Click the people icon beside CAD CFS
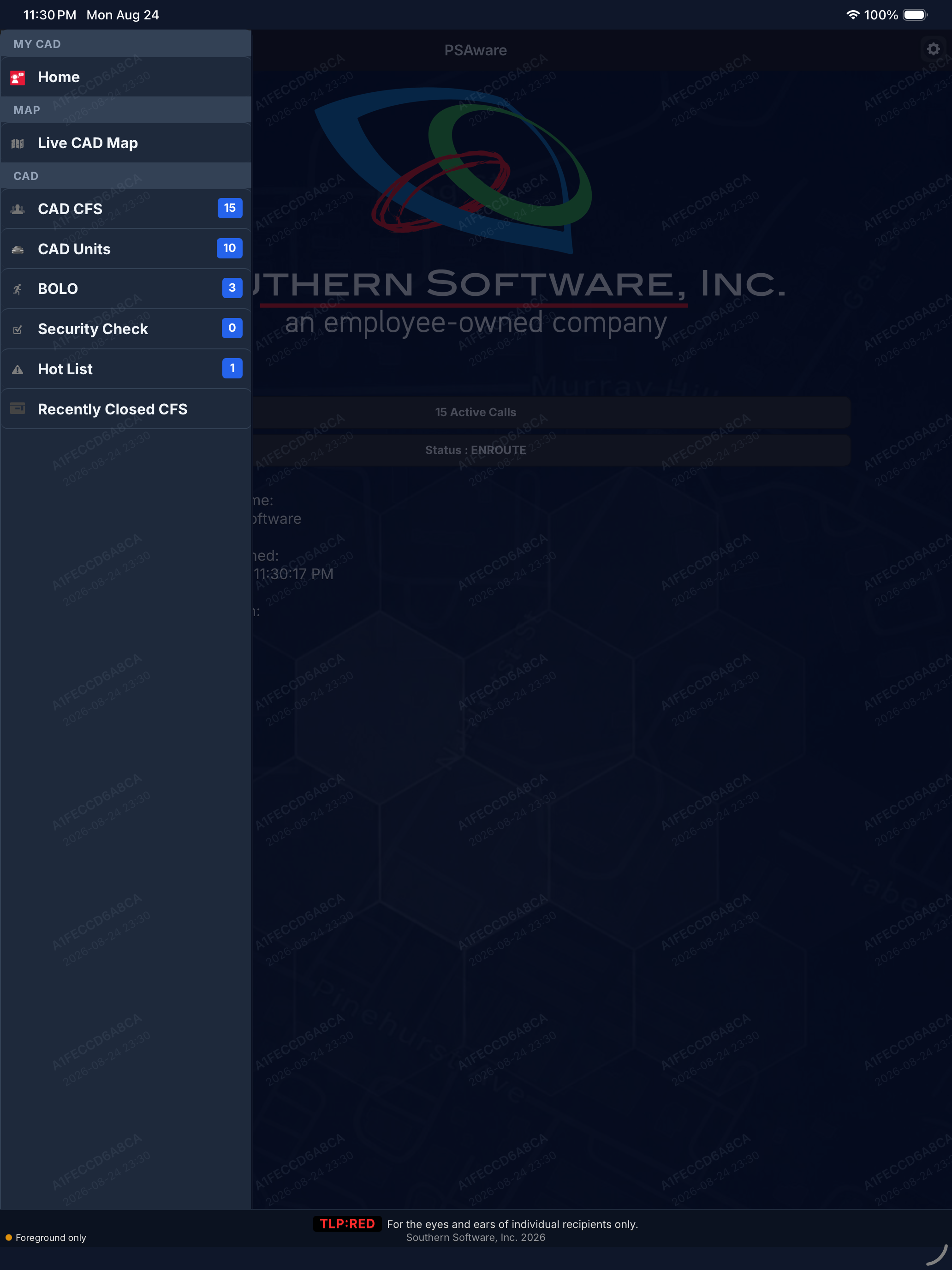952x1270 pixels. pyautogui.click(x=18, y=209)
